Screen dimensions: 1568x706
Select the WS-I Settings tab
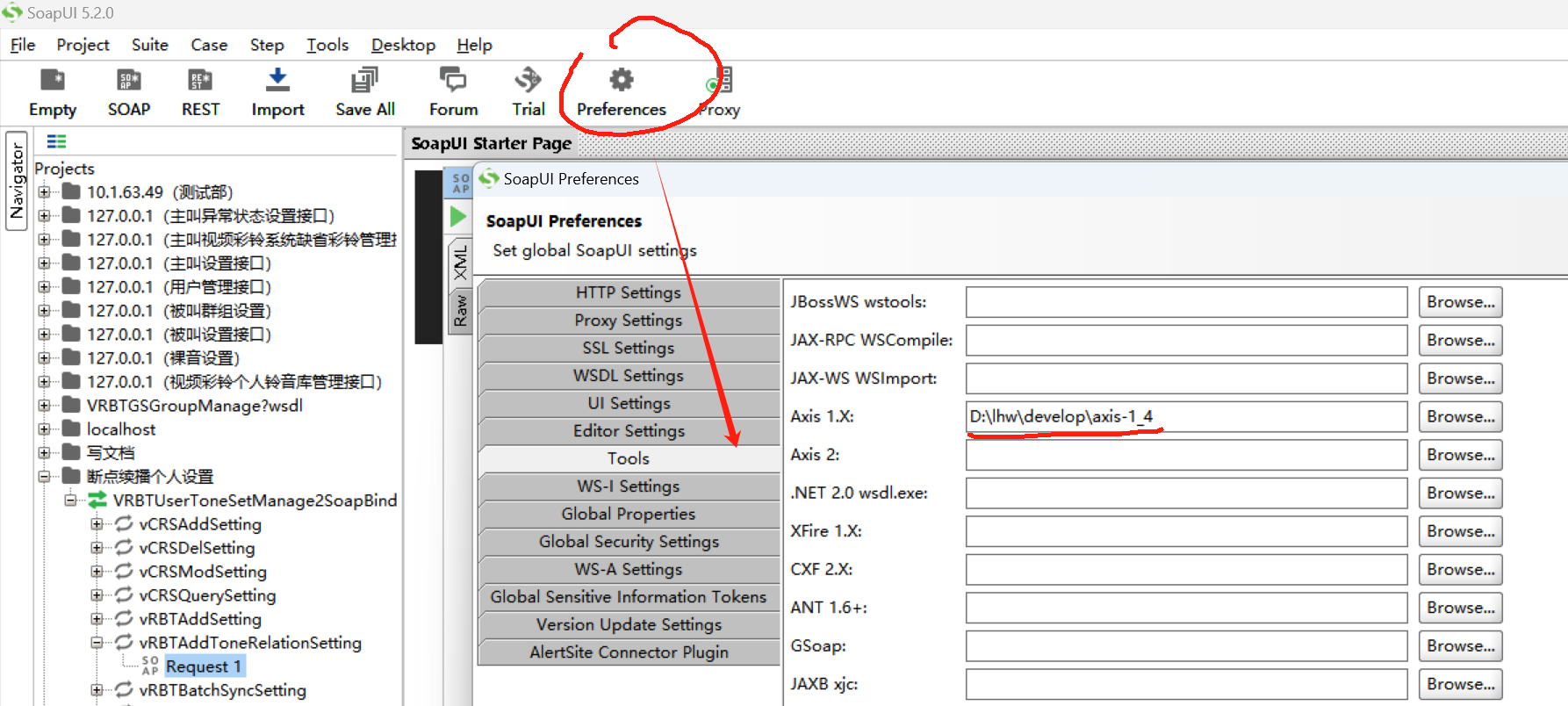point(629,486)
